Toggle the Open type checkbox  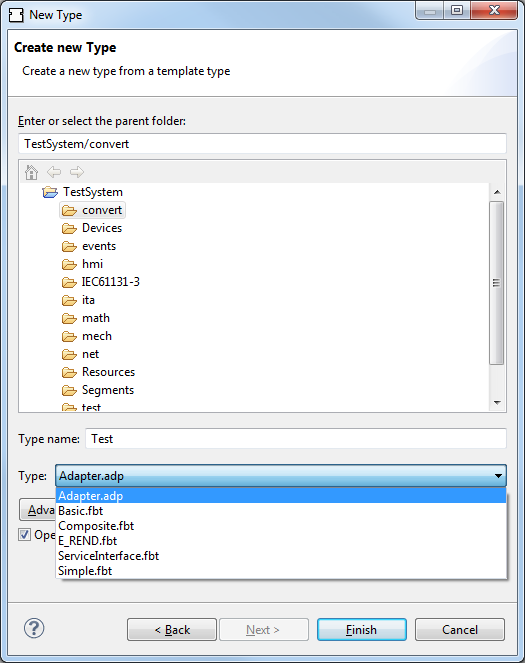[25, 534]
